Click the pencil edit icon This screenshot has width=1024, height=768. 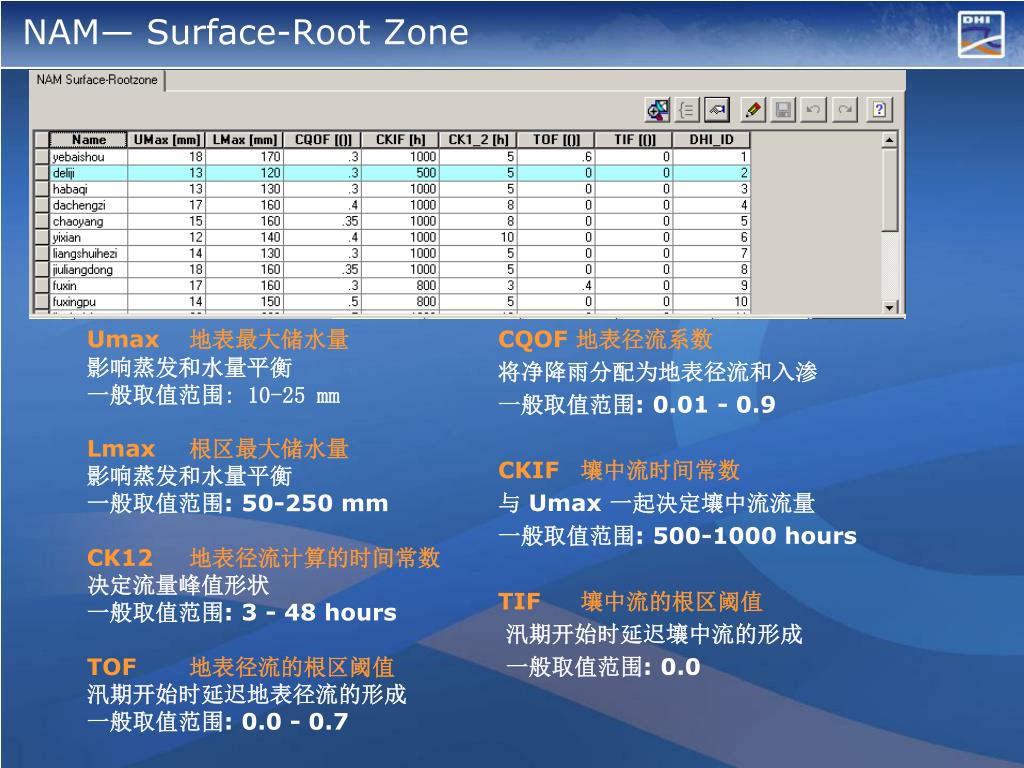pos(753,110)
